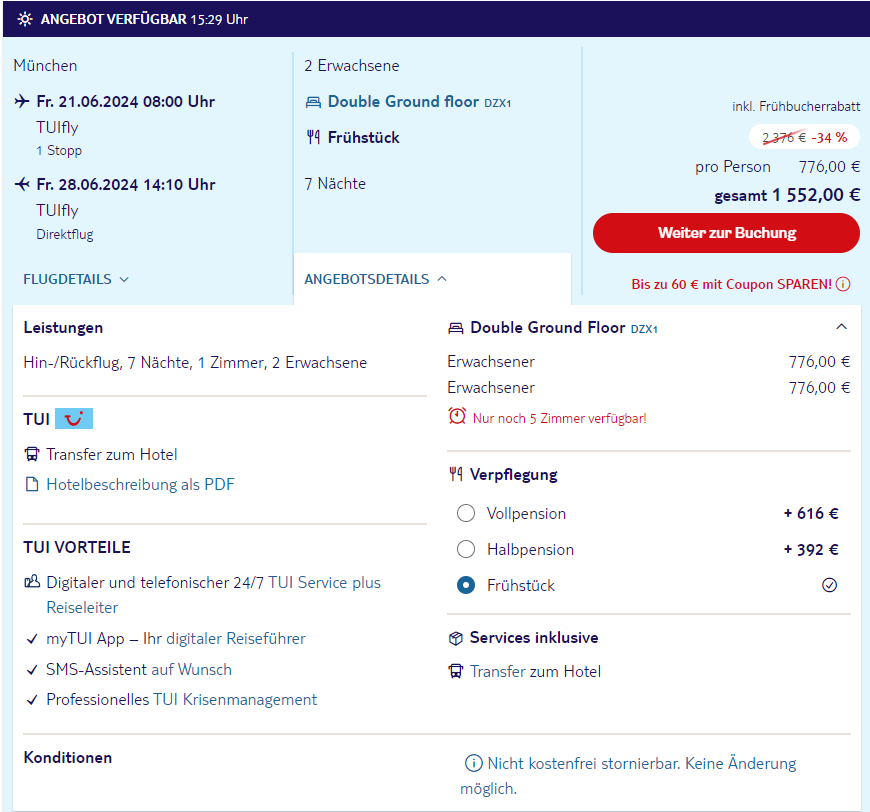Click the + 616 € Vollpension surcharge
The width and height of the screenshot is (870, 812).
click(811, 513)
